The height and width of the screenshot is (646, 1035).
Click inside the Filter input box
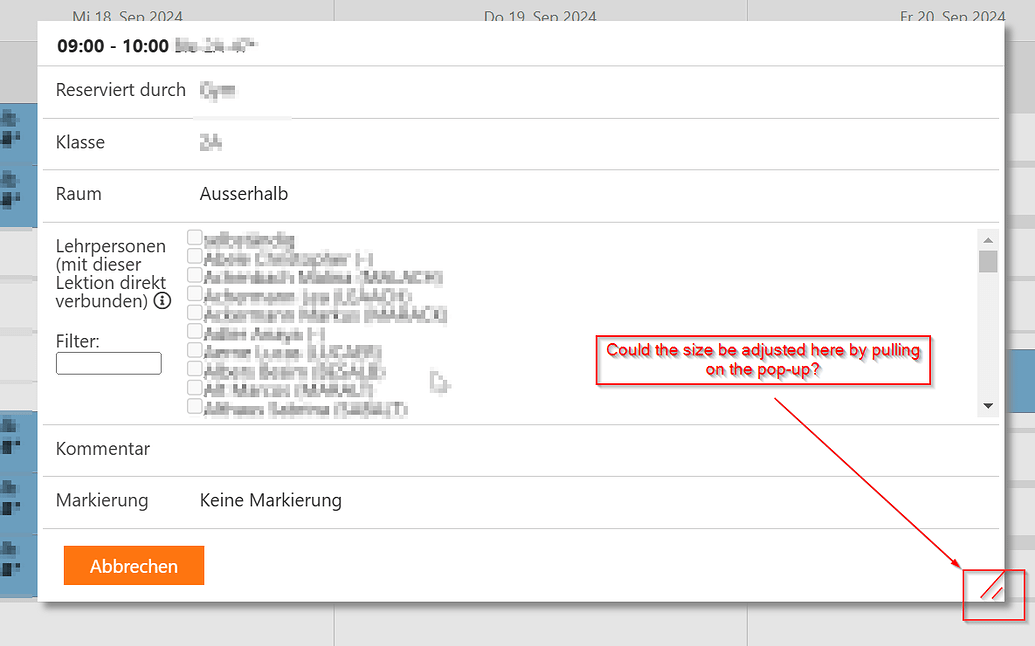(x=108, y=363)
